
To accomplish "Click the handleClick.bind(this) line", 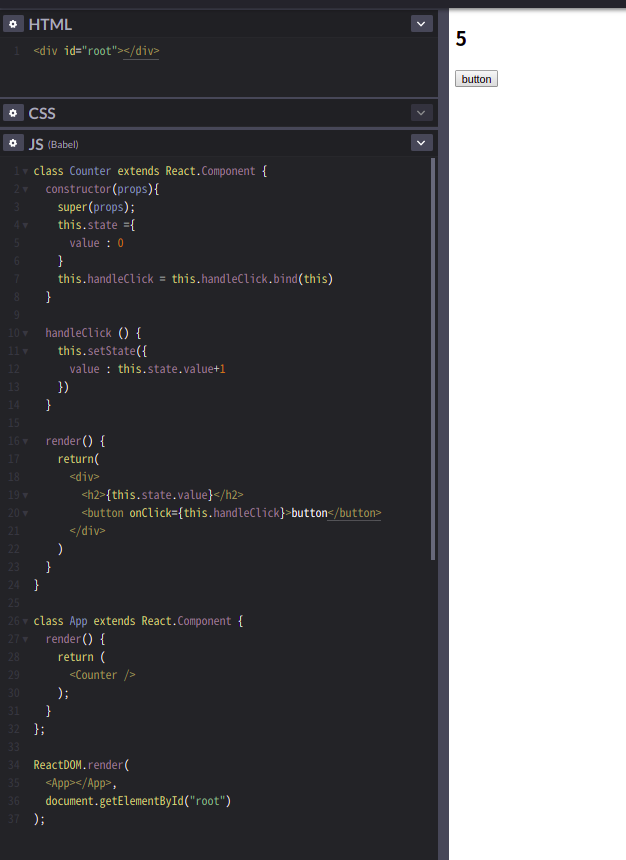I will coord(195,279).
